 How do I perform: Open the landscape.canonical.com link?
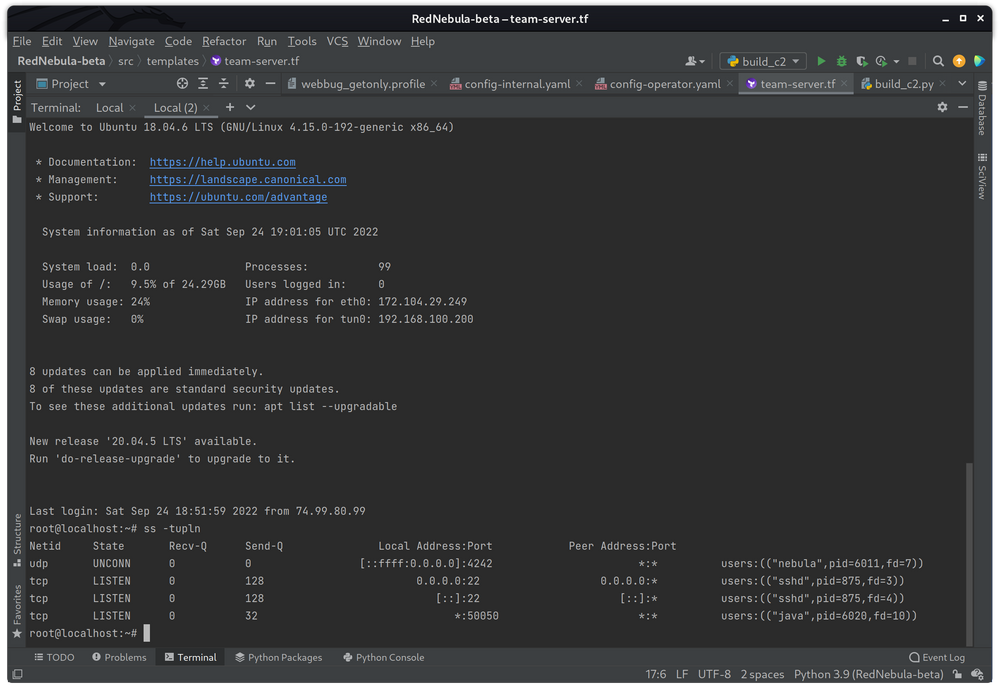(x=246, y=179)
